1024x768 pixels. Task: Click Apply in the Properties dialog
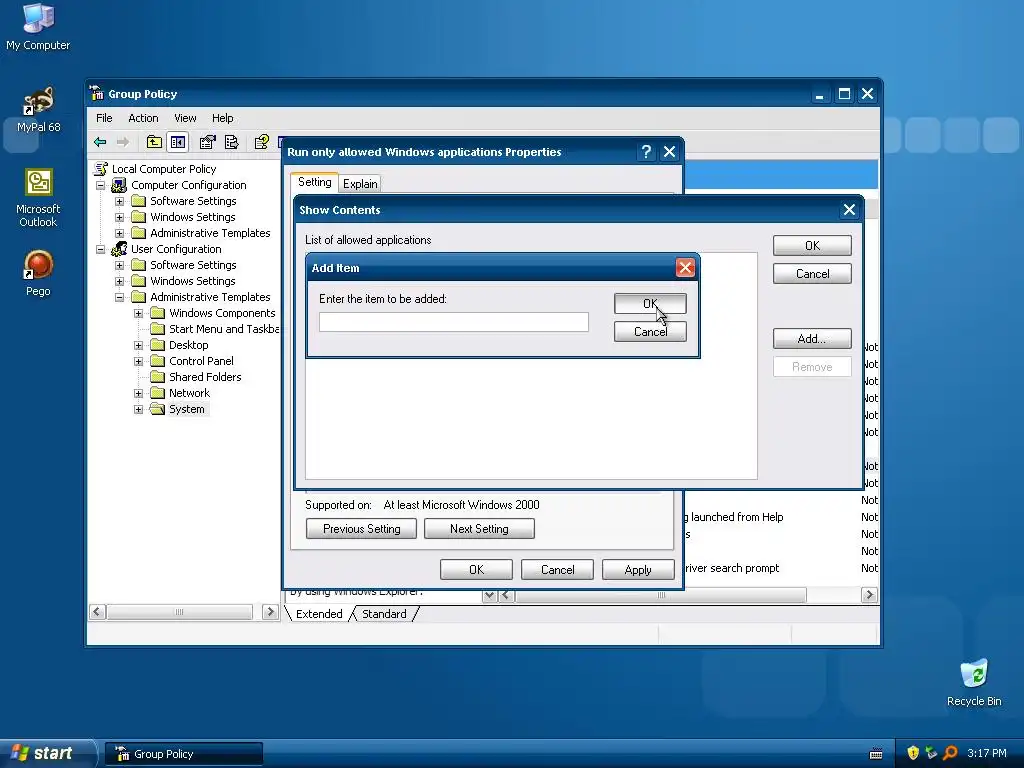[637, 569]
